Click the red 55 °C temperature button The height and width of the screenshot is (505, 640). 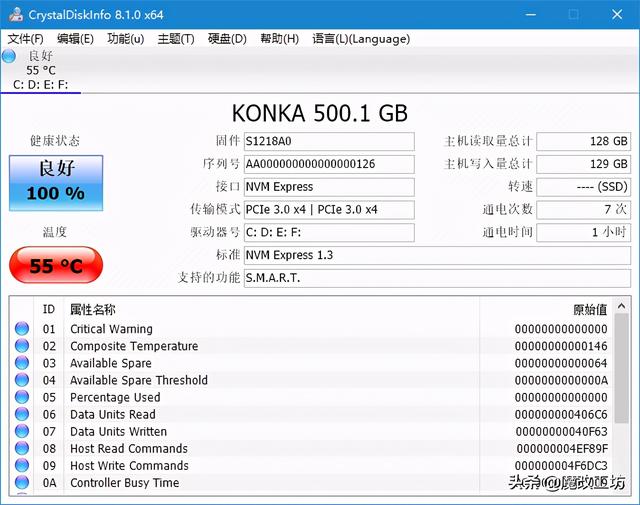56,265
